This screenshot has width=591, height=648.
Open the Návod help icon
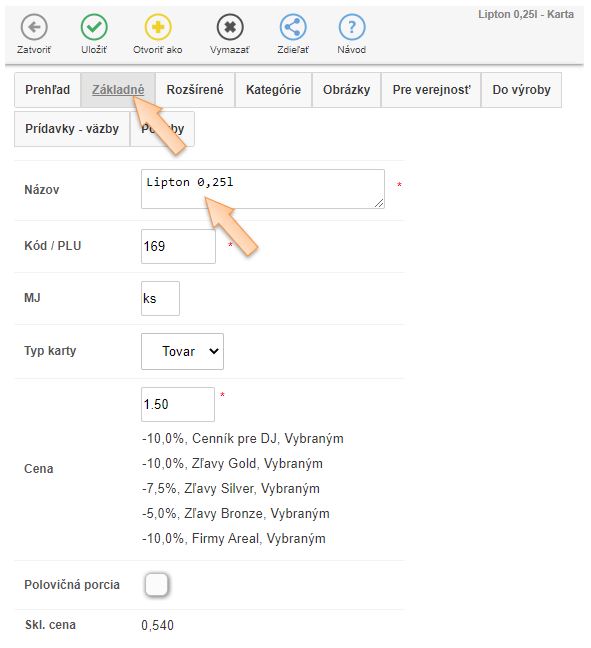[x=352, y=27]
